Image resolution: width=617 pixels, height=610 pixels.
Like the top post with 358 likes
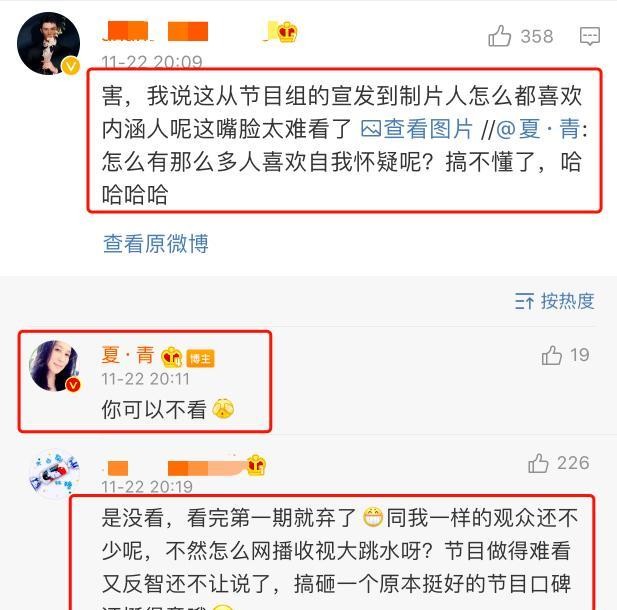499,36
